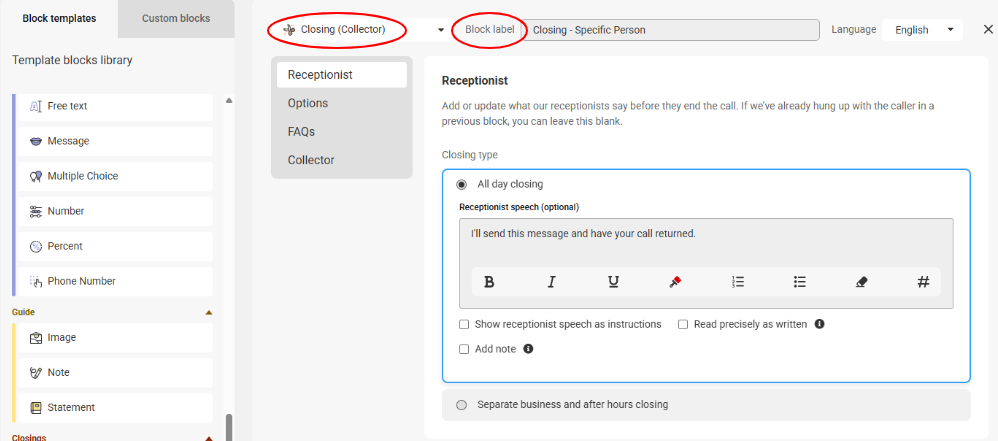This screenshot has height=441, width=998.
Task: Click info icon beside Add note
Action: tap(528, 349)
